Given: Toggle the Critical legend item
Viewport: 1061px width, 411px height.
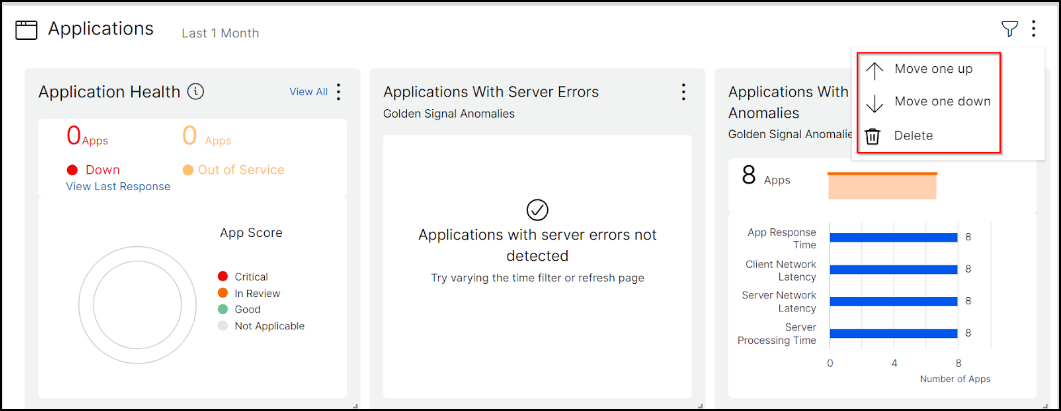Looking at the screenshot, I should click(243, 277).
